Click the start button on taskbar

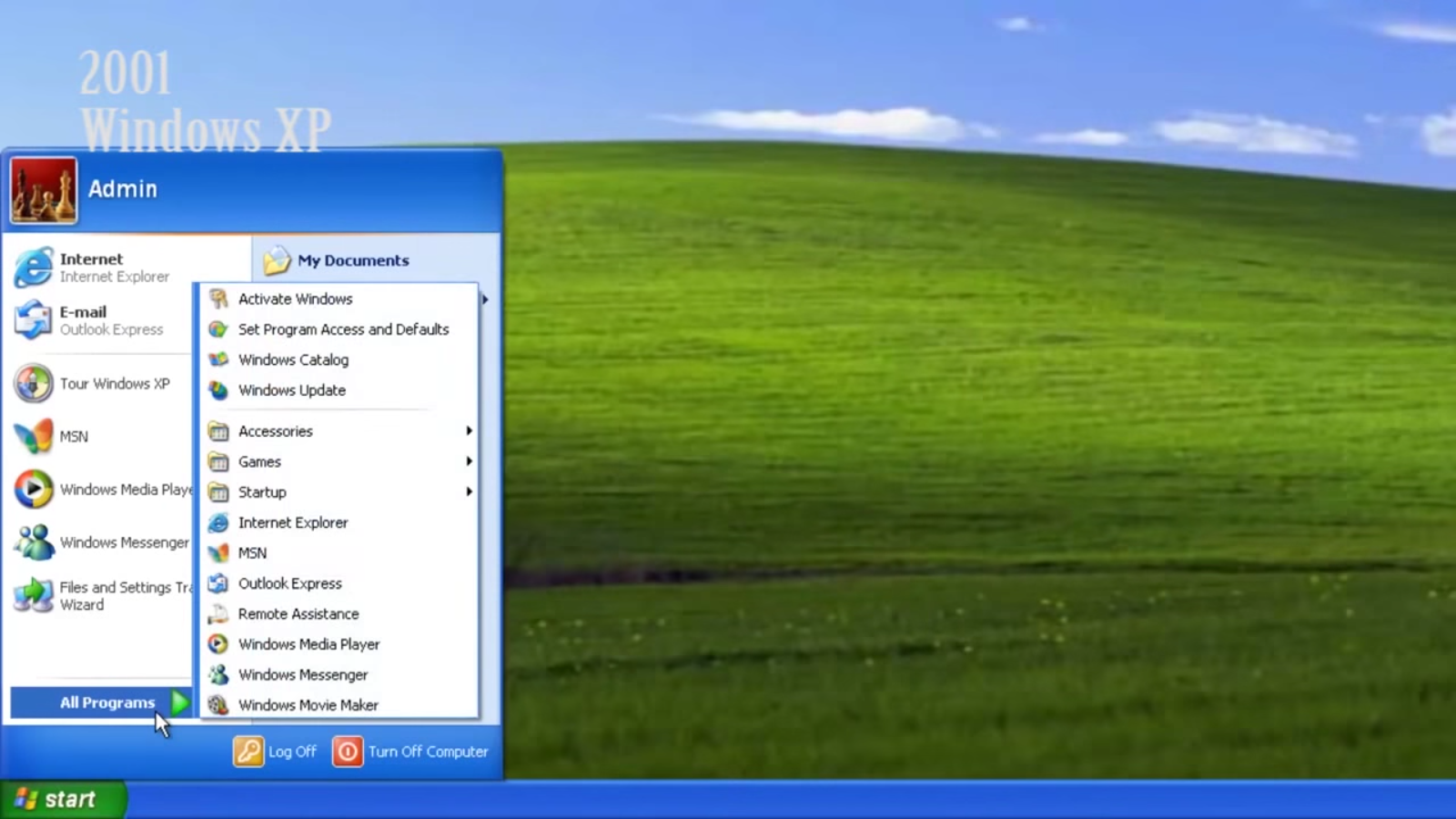coord(63,799)
